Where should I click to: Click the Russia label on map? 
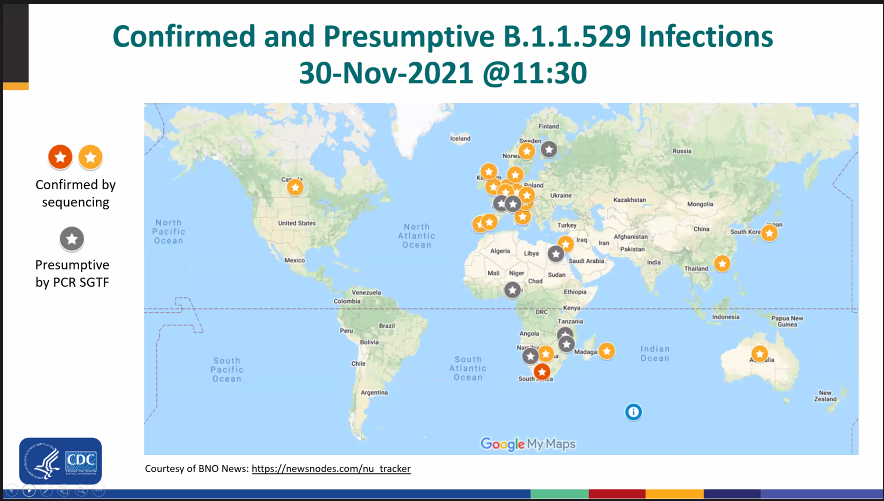682,151
